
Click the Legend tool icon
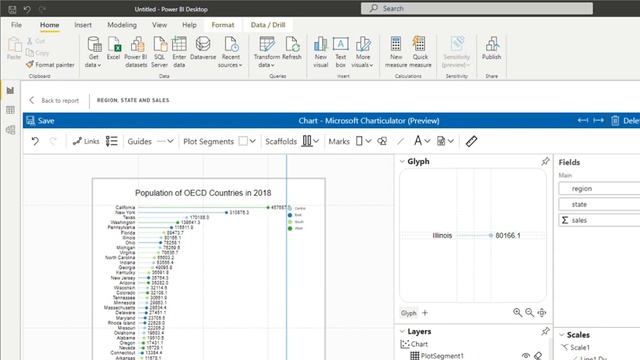coord(111,141)
